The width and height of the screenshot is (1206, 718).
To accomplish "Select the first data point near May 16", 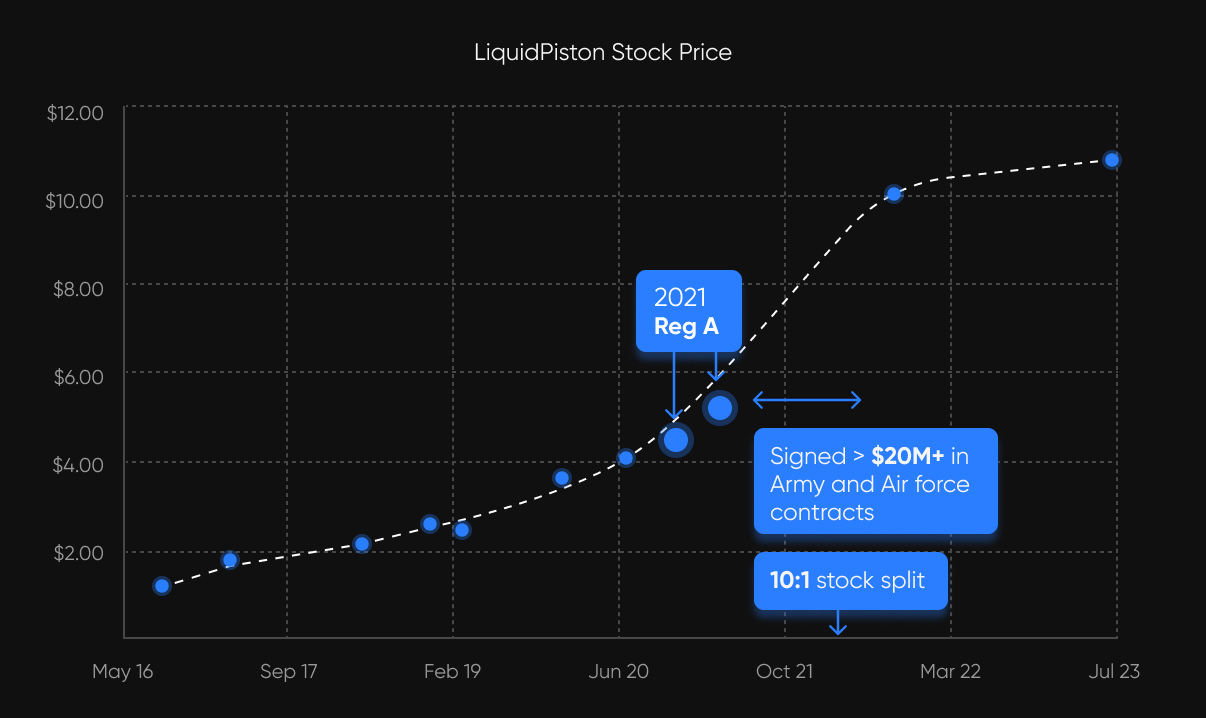I will pos(162,586).
